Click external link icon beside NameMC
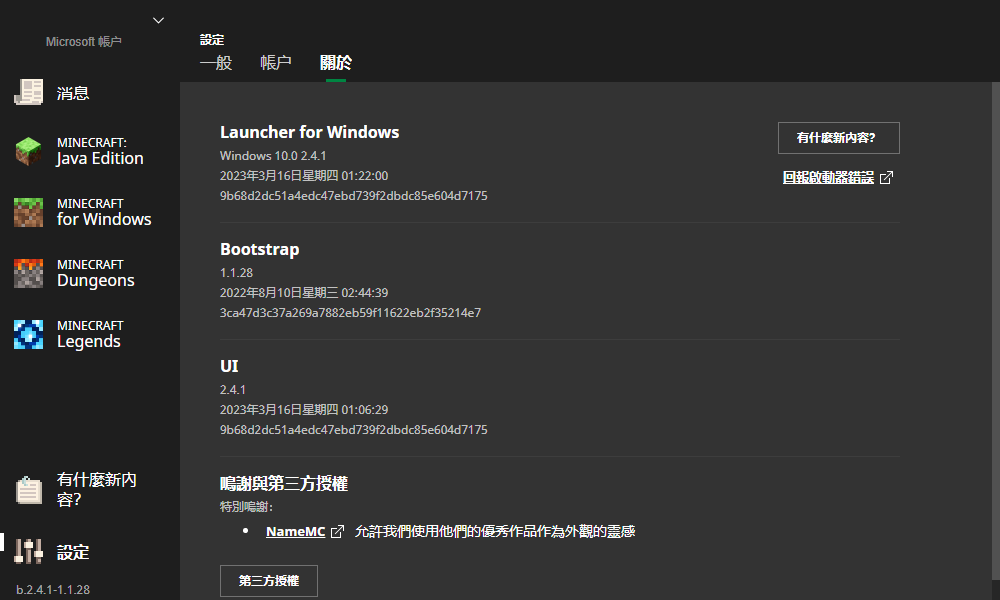Image resolution: width=1000 pixels, height=600 pixels. [337, 531]
